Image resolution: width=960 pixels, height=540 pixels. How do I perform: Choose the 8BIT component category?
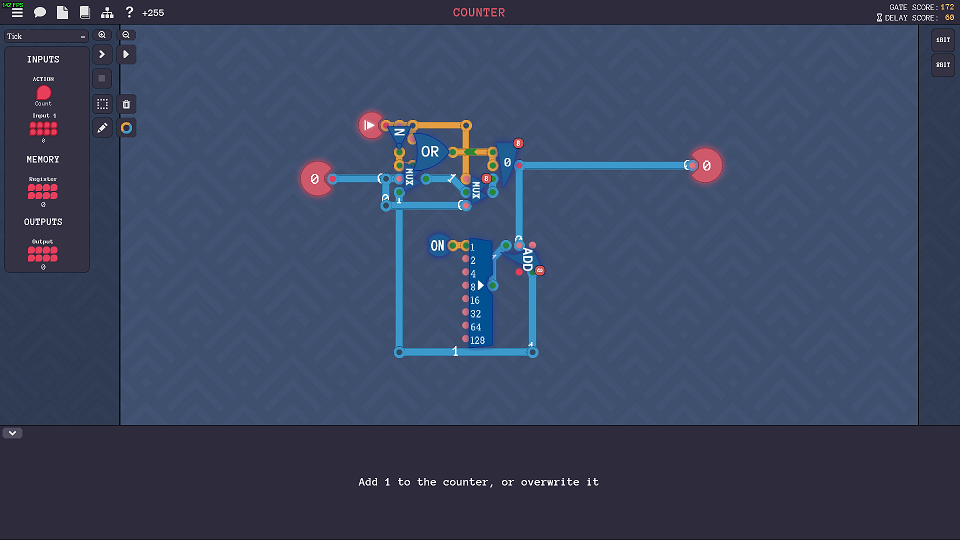(x=942, y=64)
